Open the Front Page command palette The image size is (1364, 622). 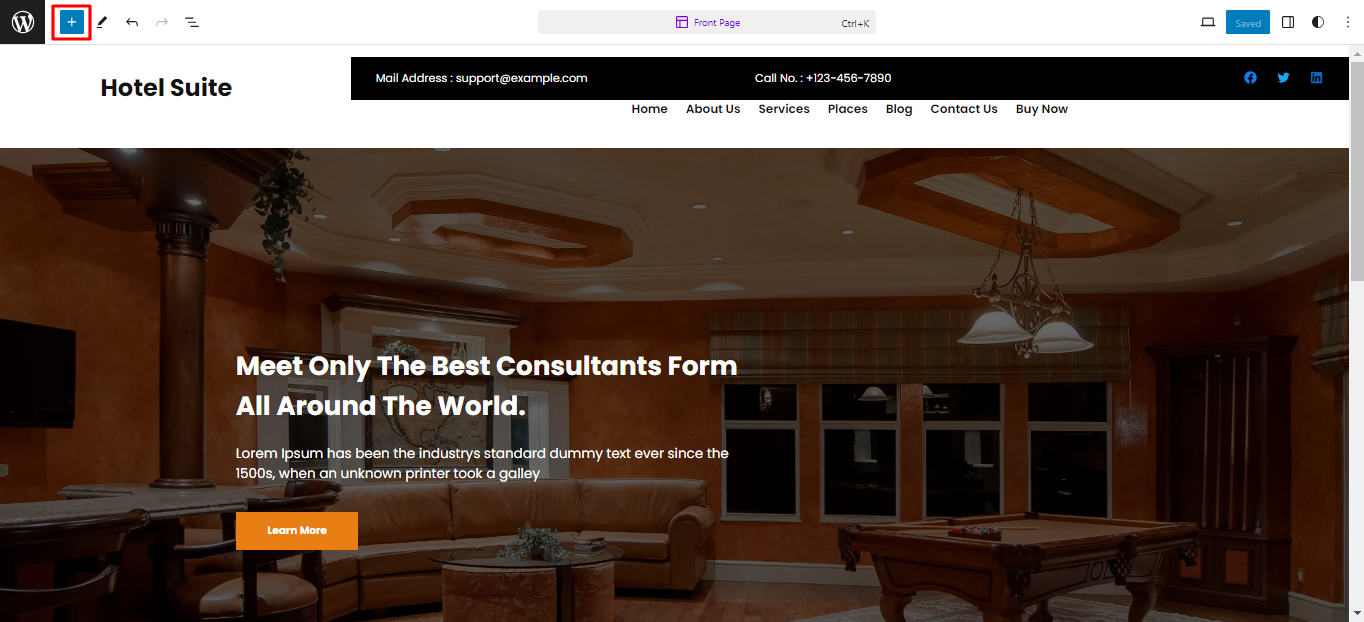pos(707,22)
